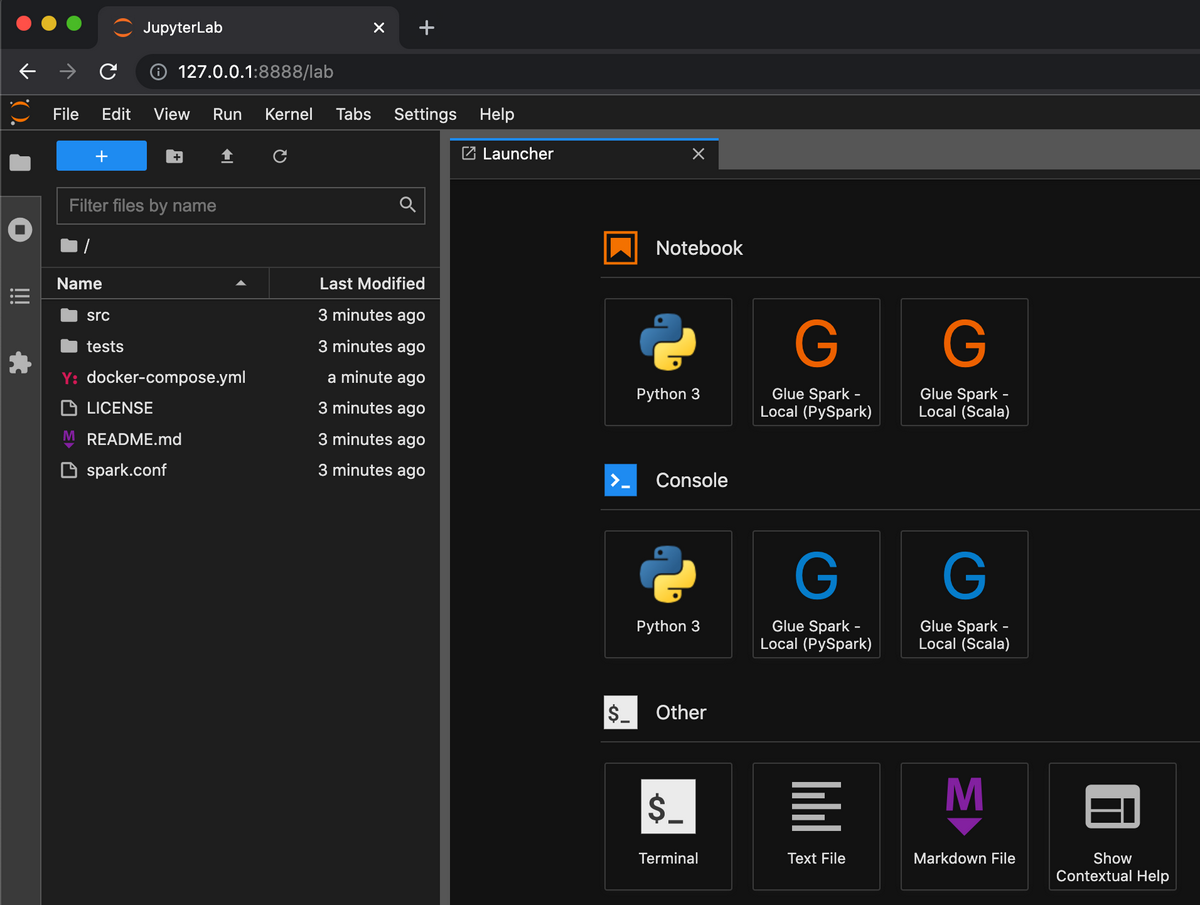Select the JupyterLab browser tab

(248, 27)
